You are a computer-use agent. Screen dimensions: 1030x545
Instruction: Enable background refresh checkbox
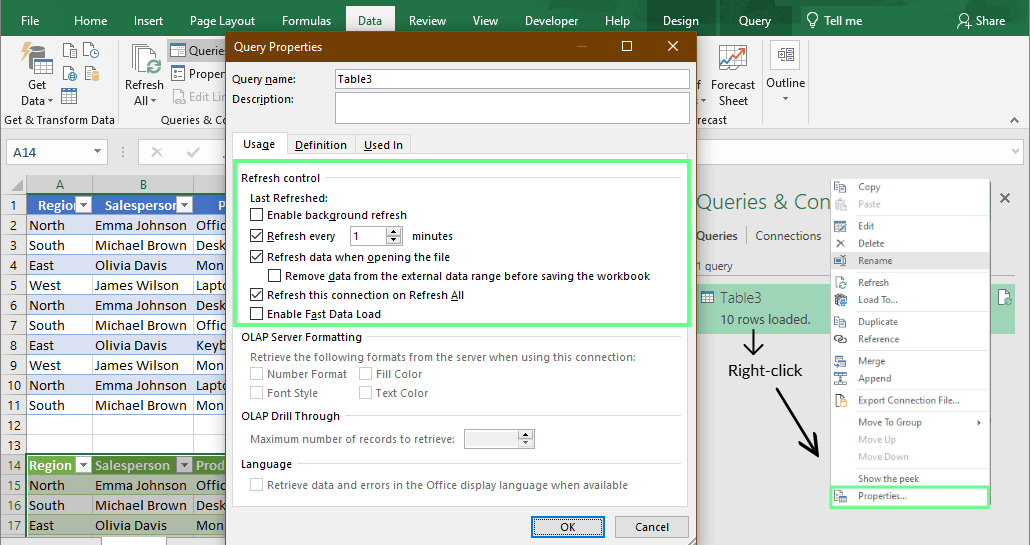(x=257, y=215)
